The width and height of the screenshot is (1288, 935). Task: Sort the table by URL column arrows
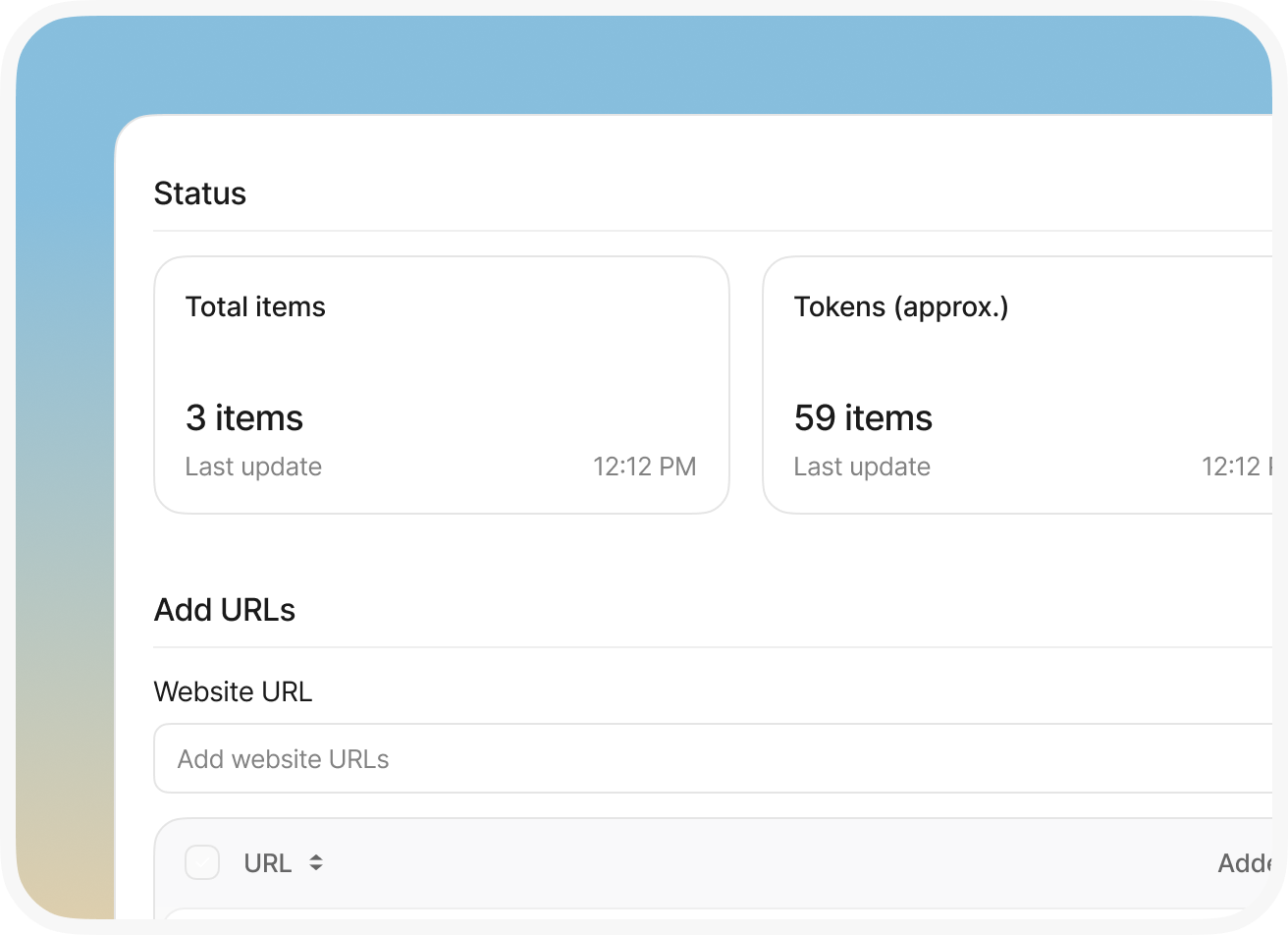pyautogui.click(x=316, y=862)
